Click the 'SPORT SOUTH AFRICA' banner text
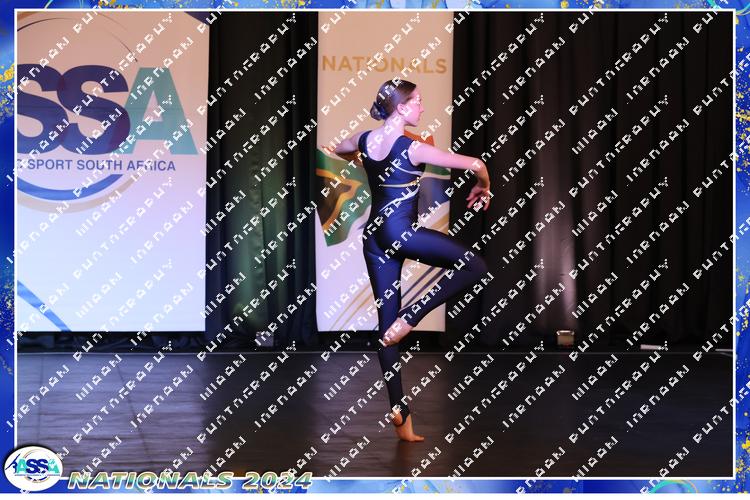 coord(99,165)
